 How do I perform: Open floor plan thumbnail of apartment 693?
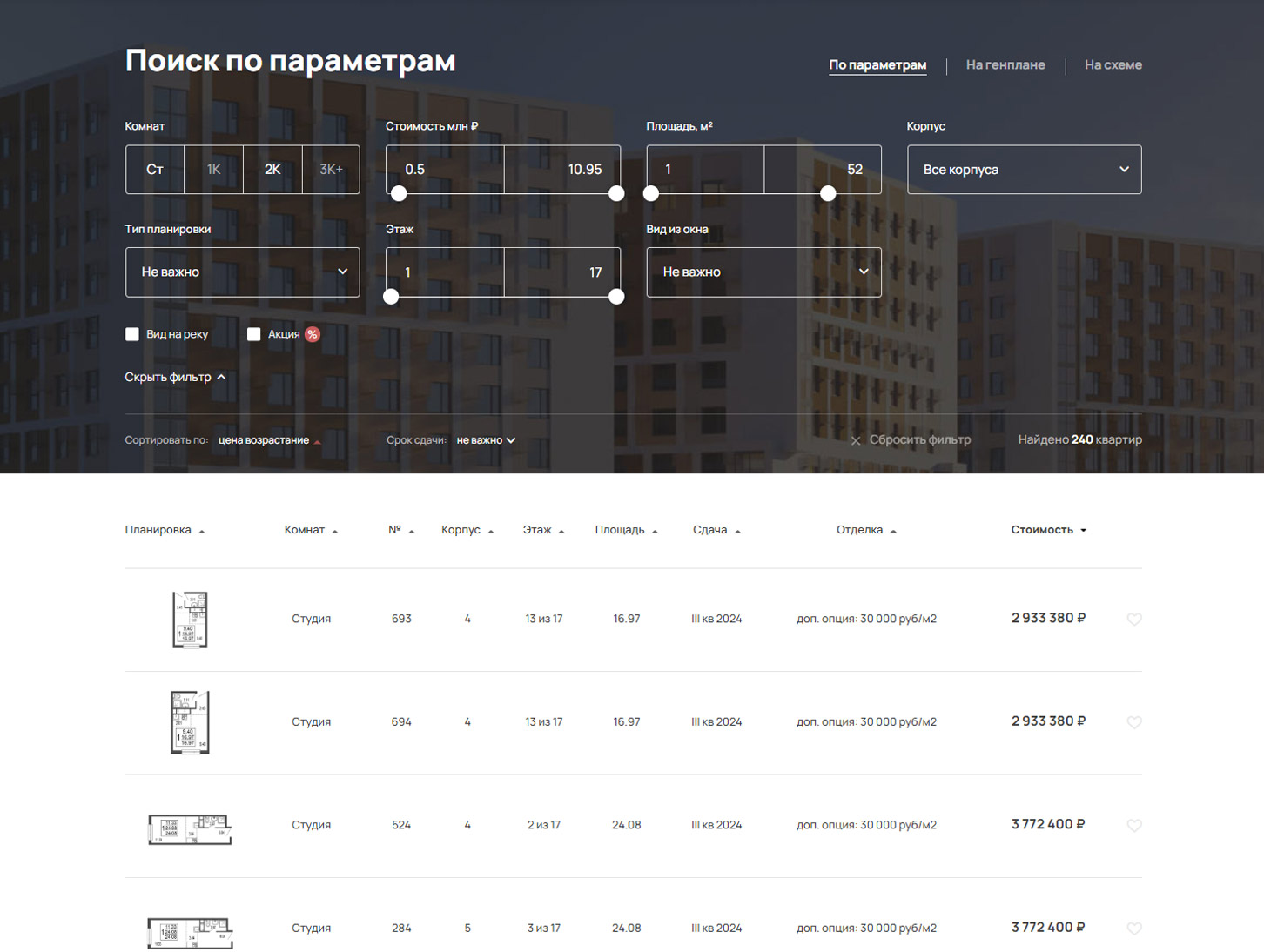190,620
